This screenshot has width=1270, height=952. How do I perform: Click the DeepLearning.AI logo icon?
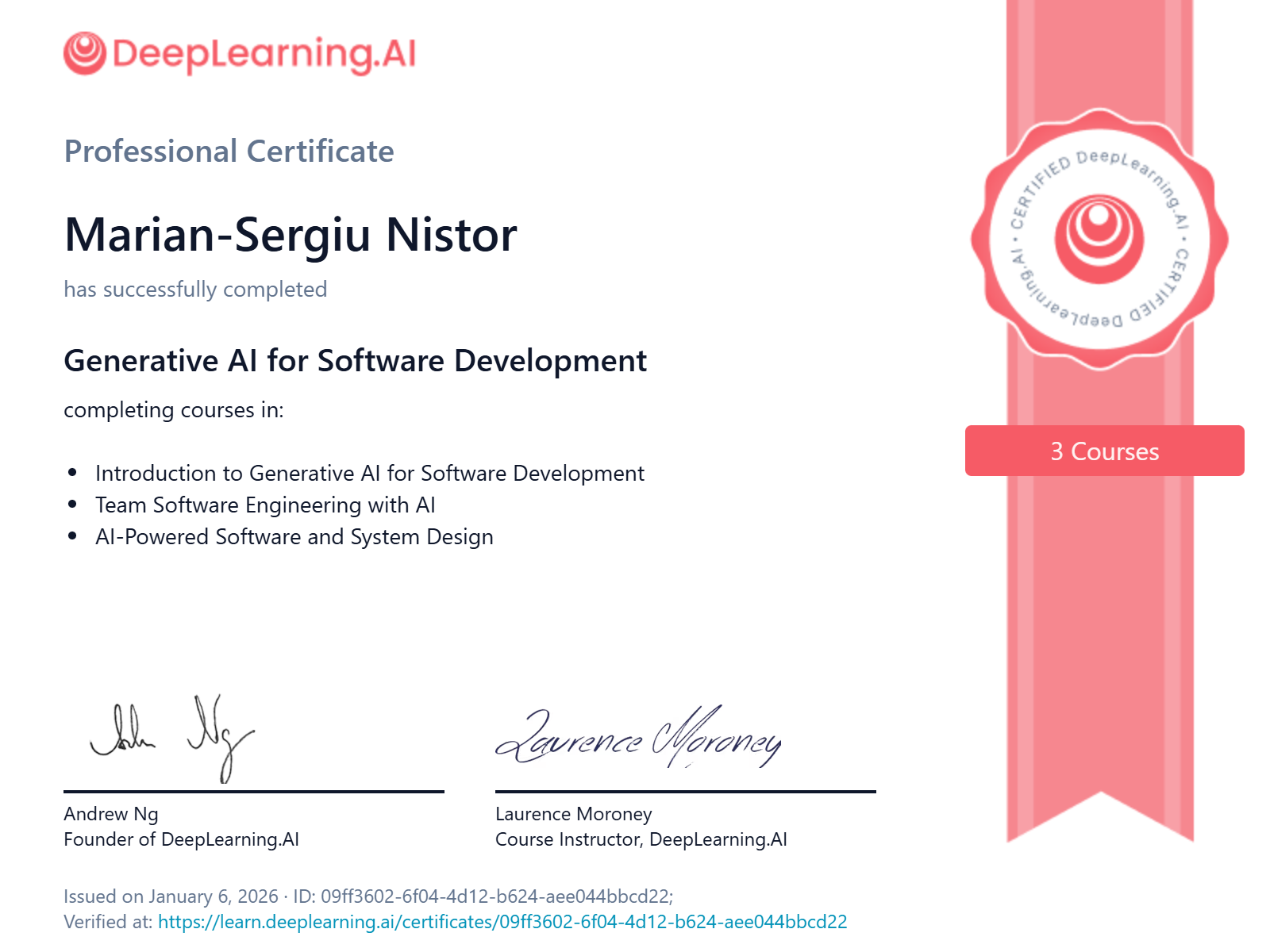(x=83, y=54)
